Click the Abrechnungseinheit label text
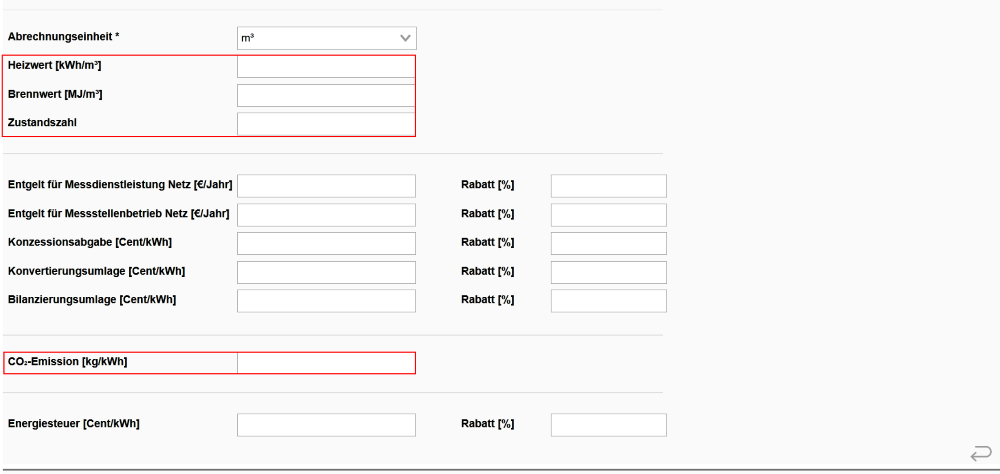1000x474 pixels. point(63,37)
